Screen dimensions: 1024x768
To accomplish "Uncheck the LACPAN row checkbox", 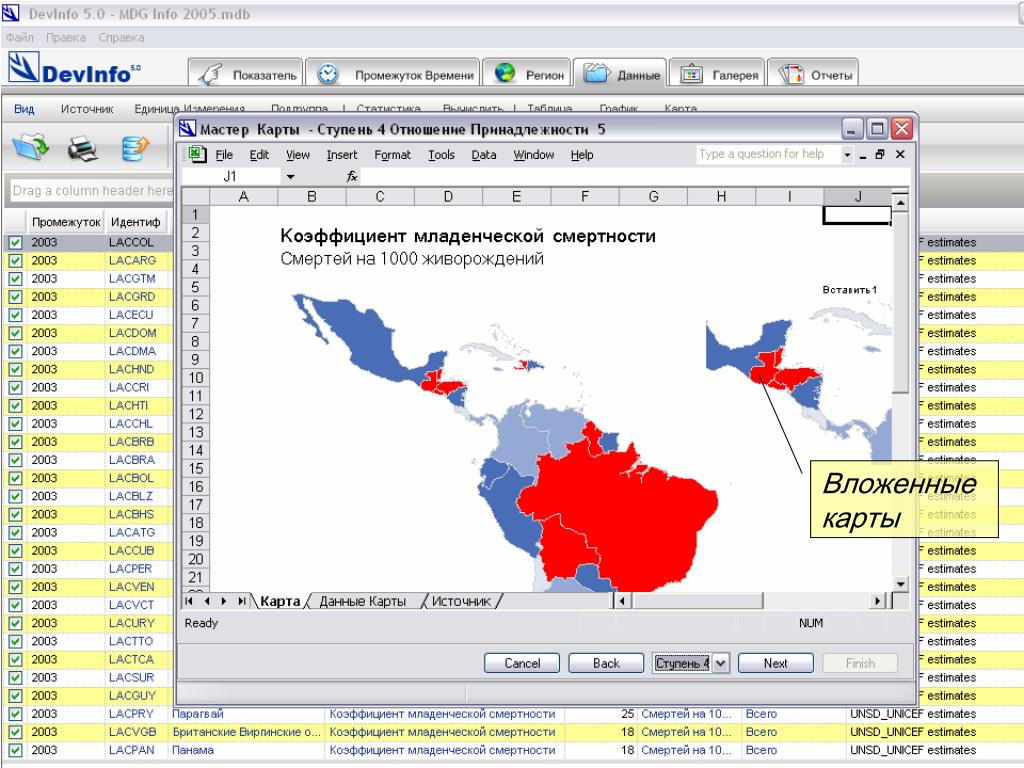I will pyautogui.click(x=15, y=751).
